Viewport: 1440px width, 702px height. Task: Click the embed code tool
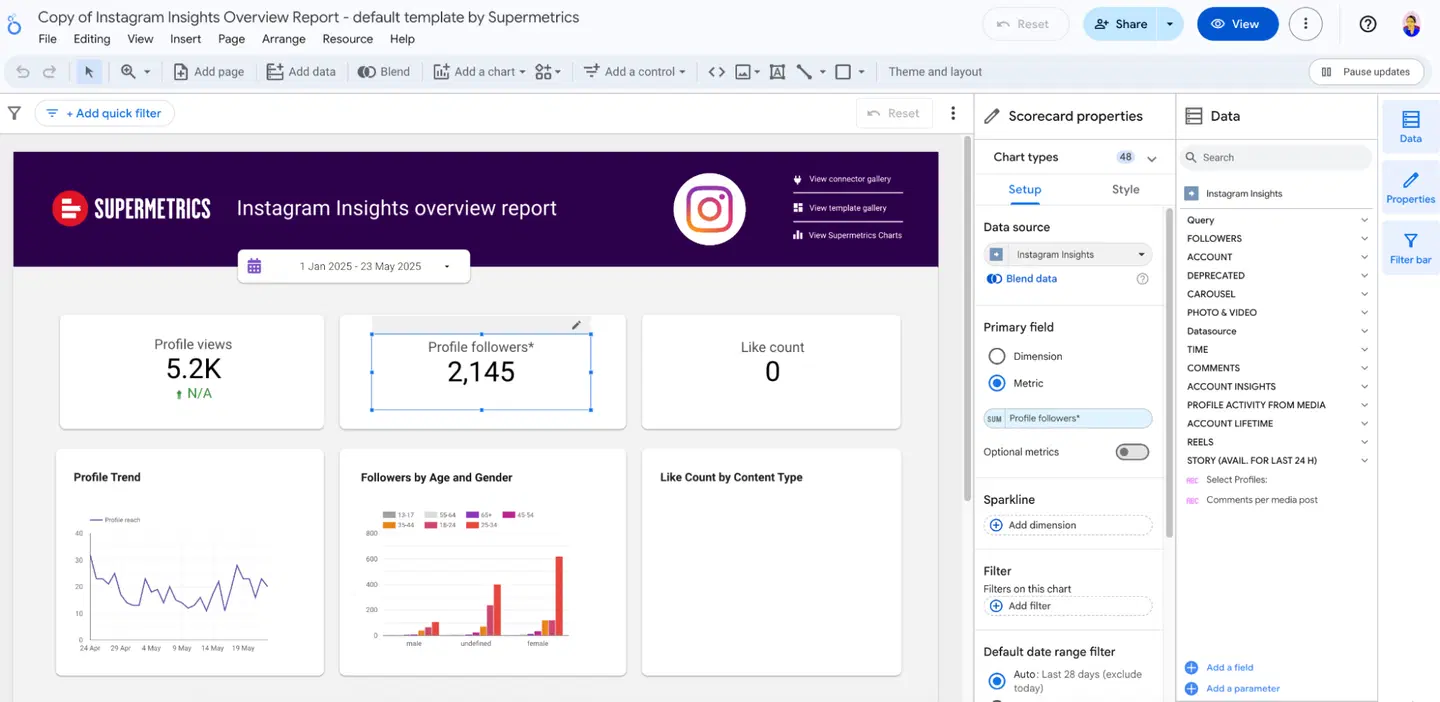[716, 71]
